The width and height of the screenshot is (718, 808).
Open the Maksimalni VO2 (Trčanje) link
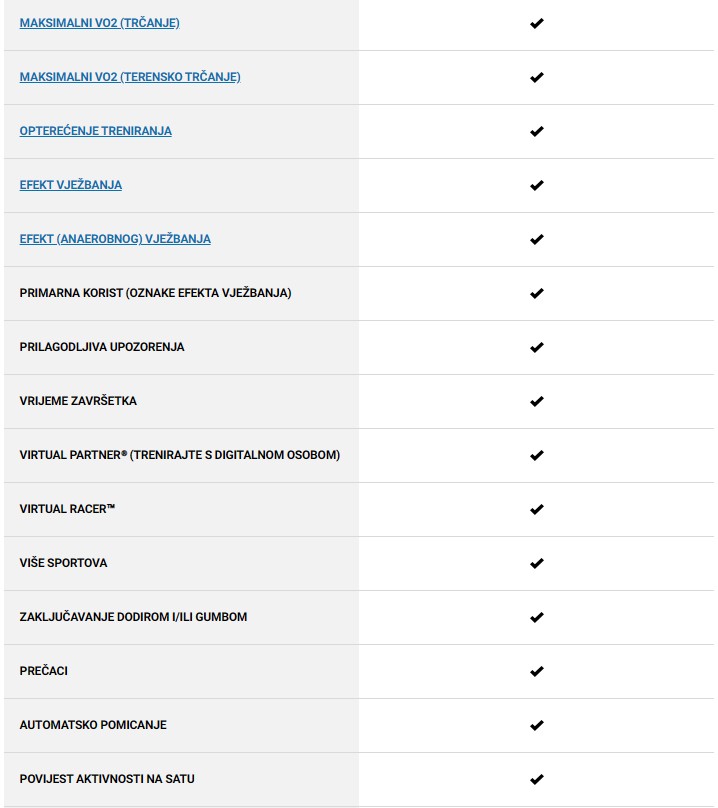click(x=100, y=23)
